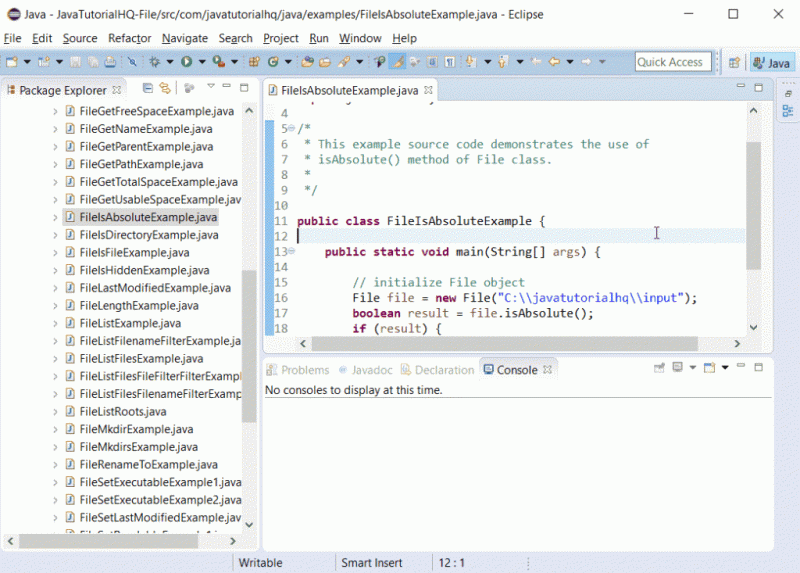Click the Open Type icon
Image resolution: width=800 pixels, height=573 pixels.
pyautogui.click(x=307, y=62)
